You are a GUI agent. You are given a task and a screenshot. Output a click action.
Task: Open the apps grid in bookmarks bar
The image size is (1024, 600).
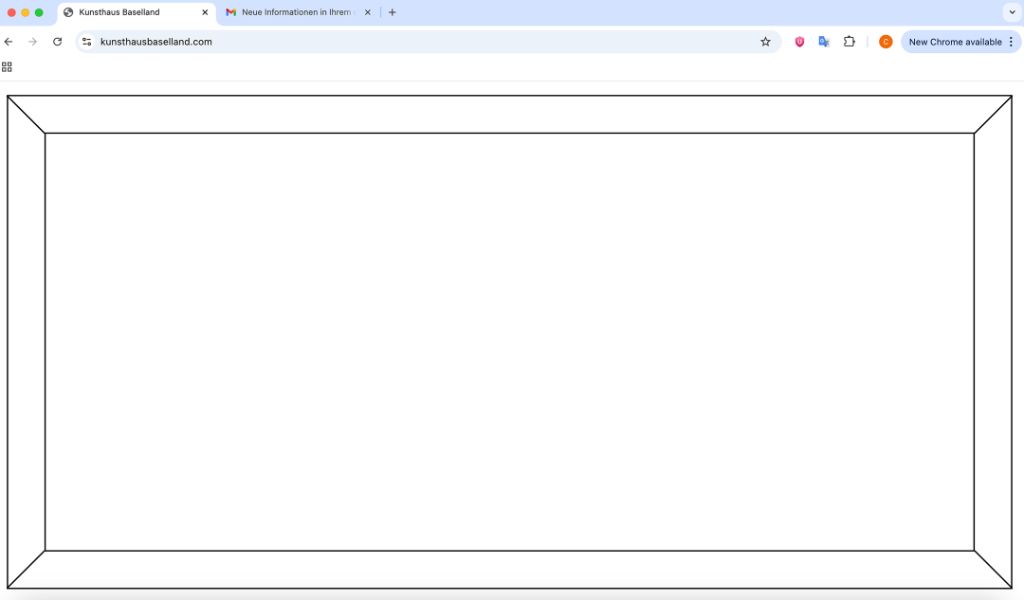pos(7,67)
